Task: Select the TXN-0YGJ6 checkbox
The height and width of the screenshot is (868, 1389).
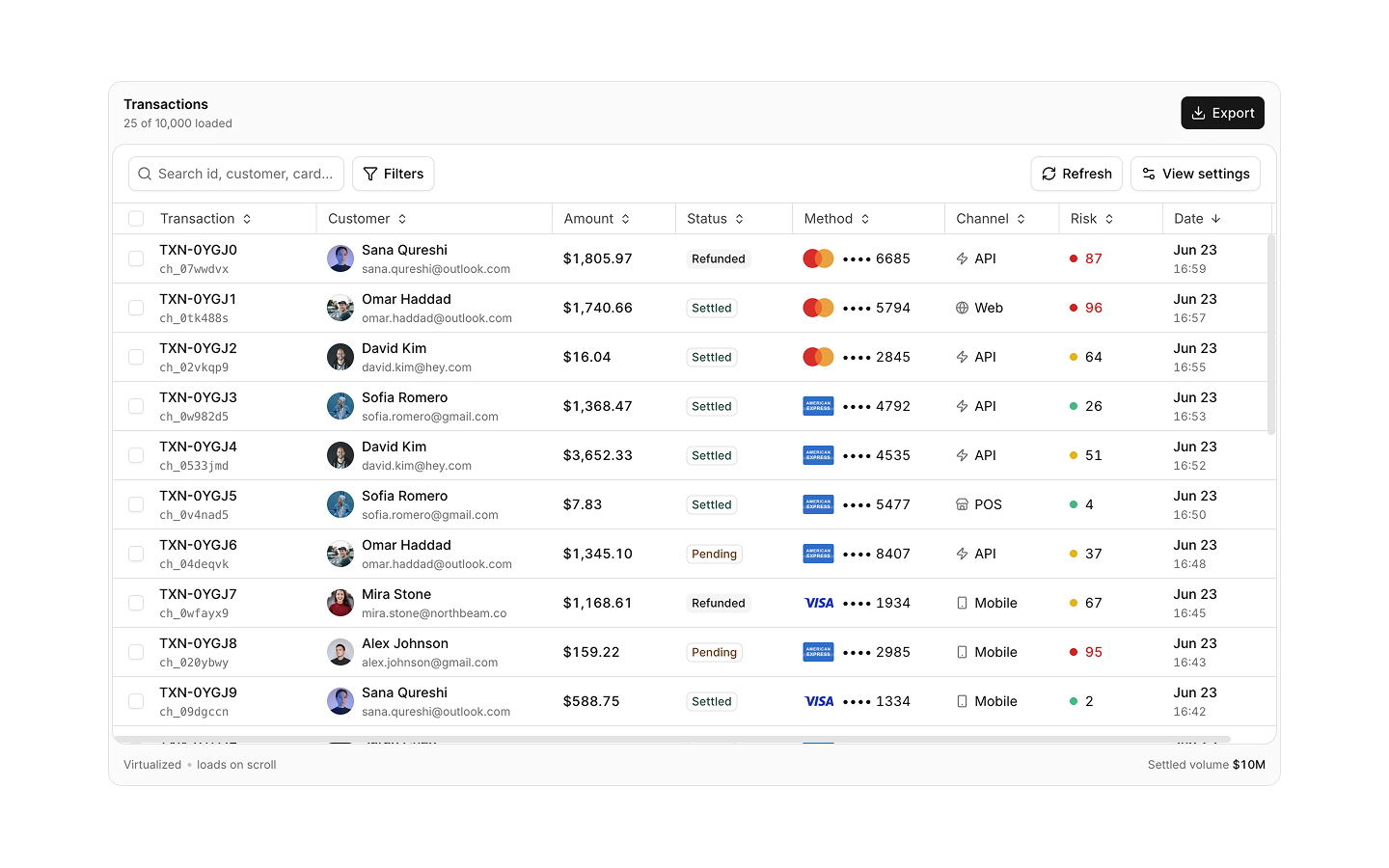Action: coord(136,554)
